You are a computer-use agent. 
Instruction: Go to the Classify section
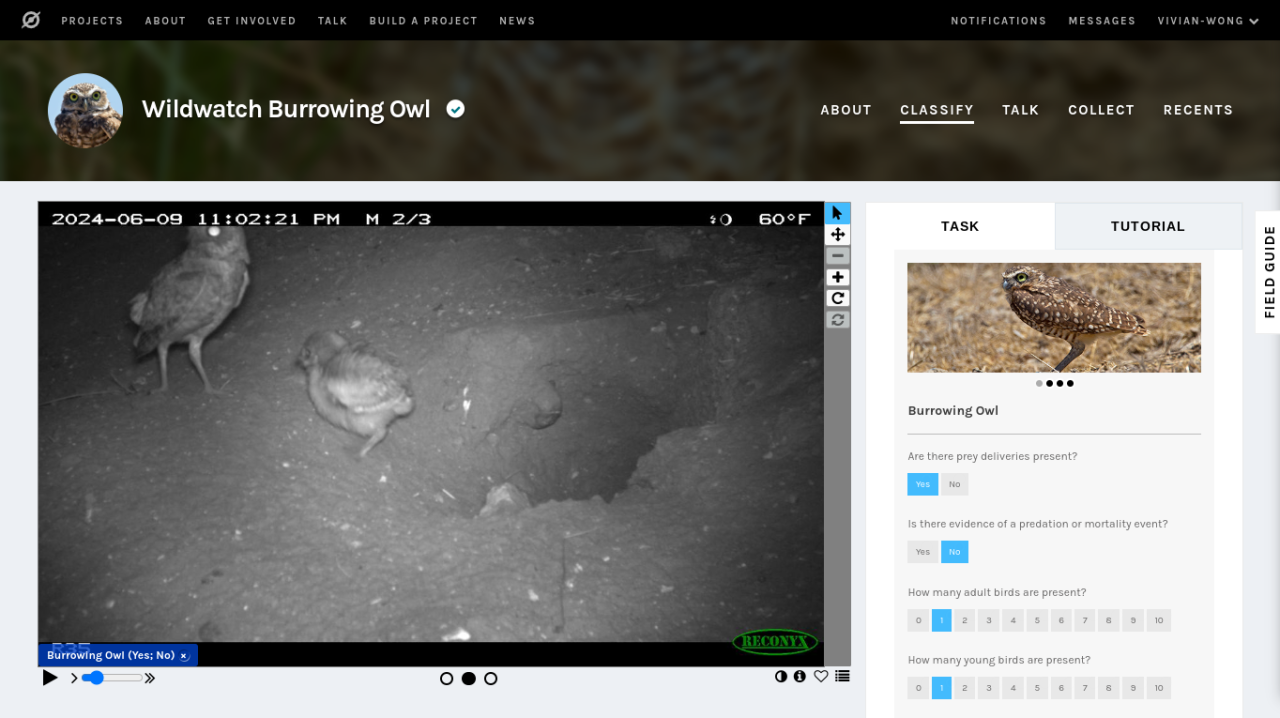click(937, 110)
